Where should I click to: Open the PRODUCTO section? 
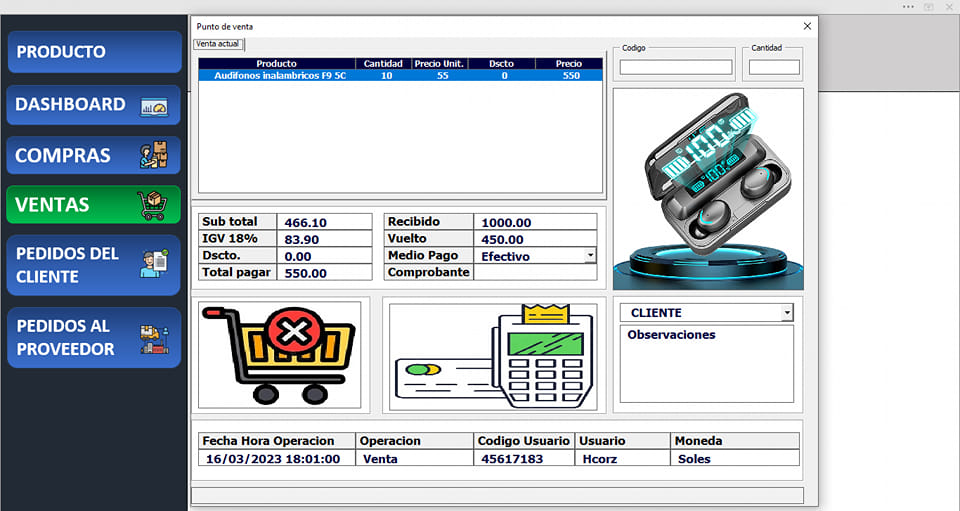click(x=94, y=52)
